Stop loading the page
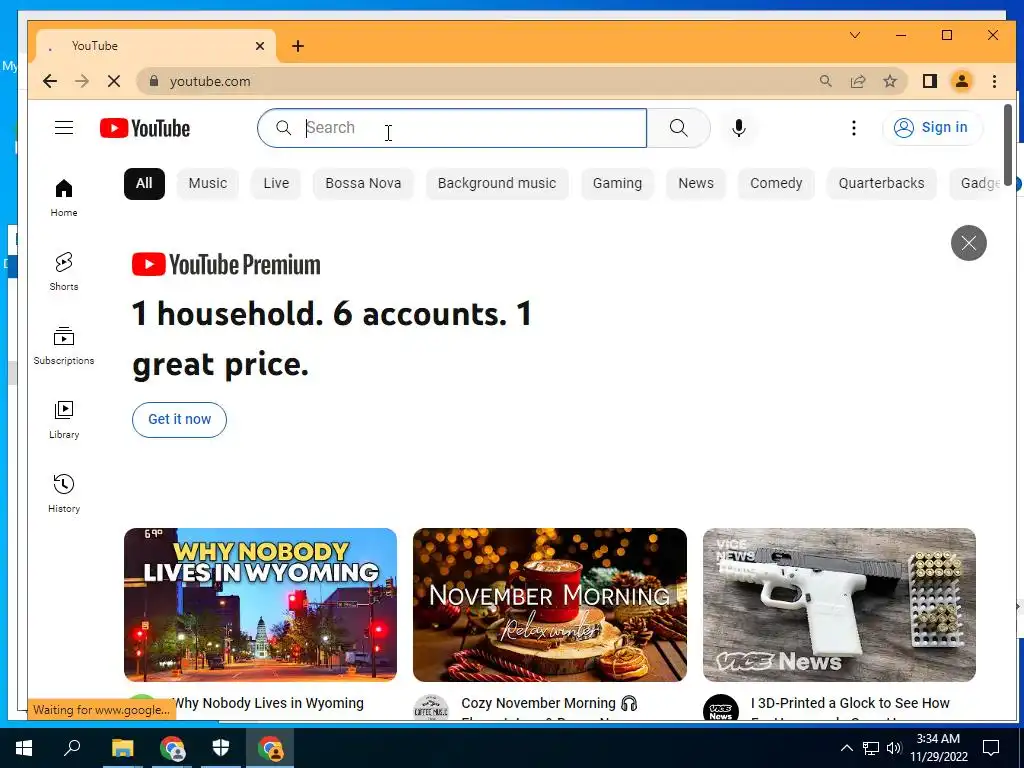 click(x=114, y=81)
